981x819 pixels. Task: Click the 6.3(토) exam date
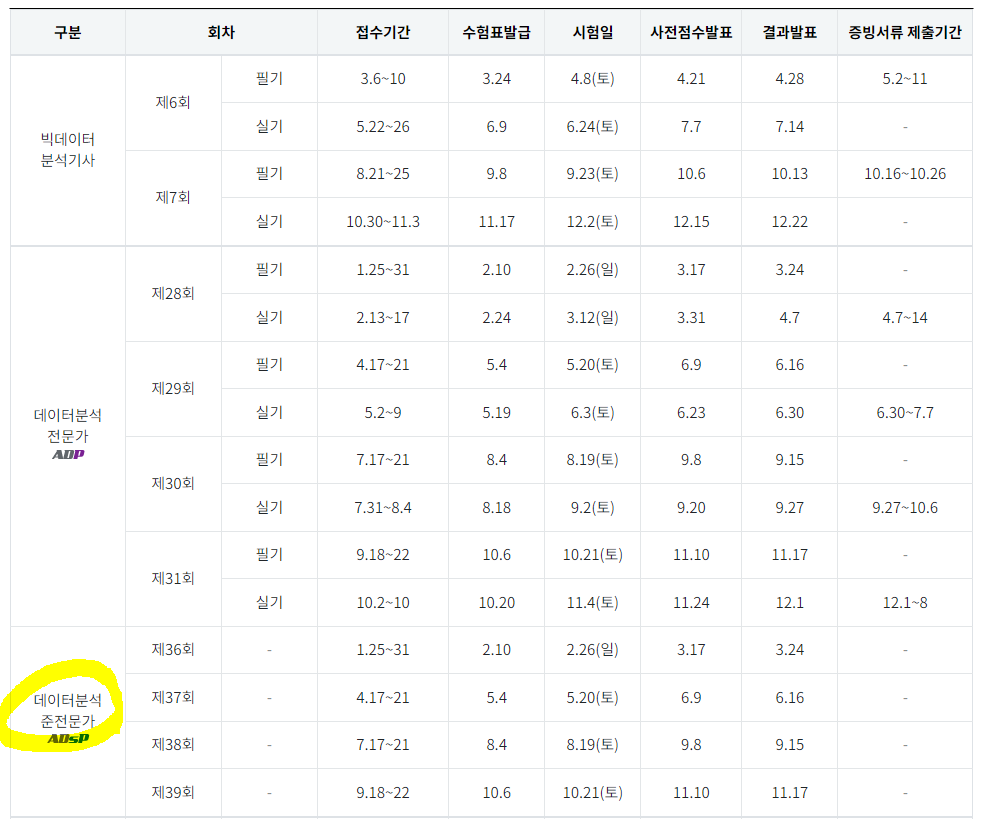592,412
